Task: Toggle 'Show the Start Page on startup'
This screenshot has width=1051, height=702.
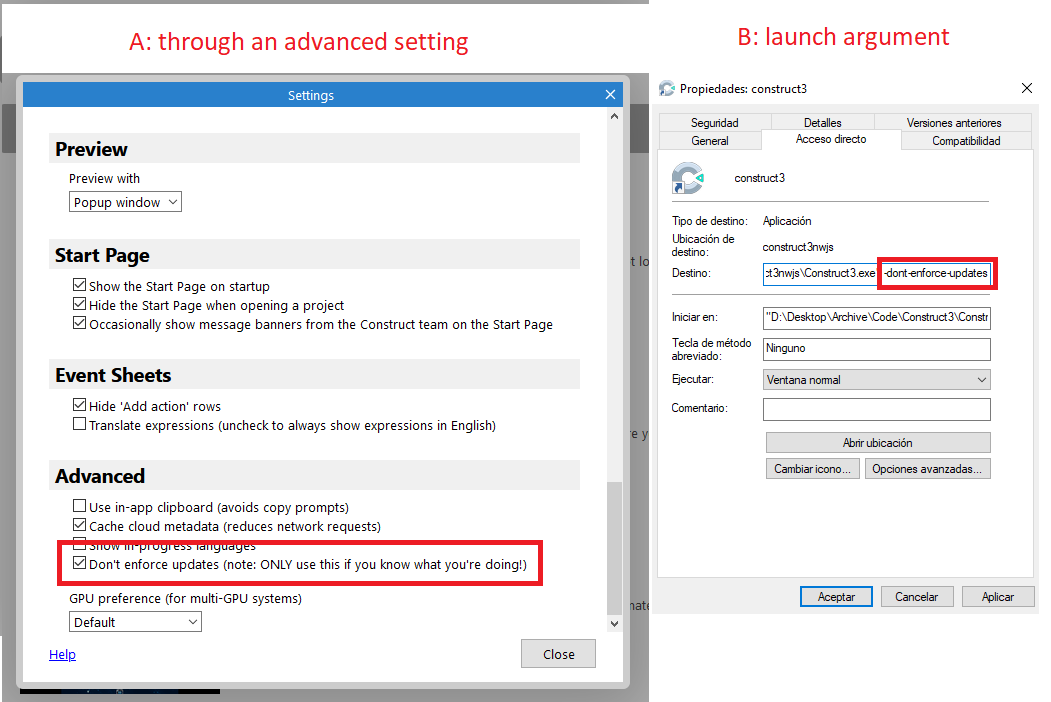Action: [79, 285]
